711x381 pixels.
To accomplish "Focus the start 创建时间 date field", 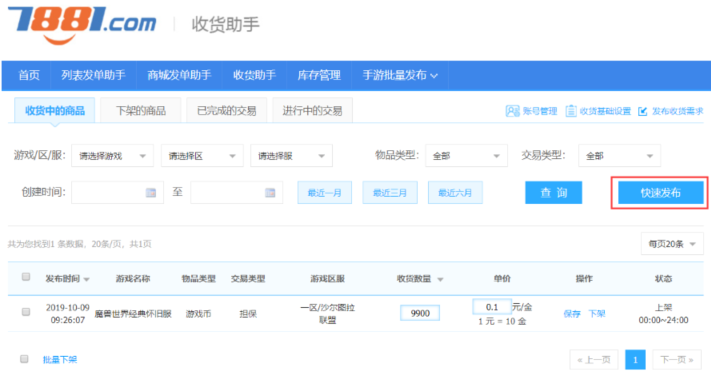I will click(117, 193).
